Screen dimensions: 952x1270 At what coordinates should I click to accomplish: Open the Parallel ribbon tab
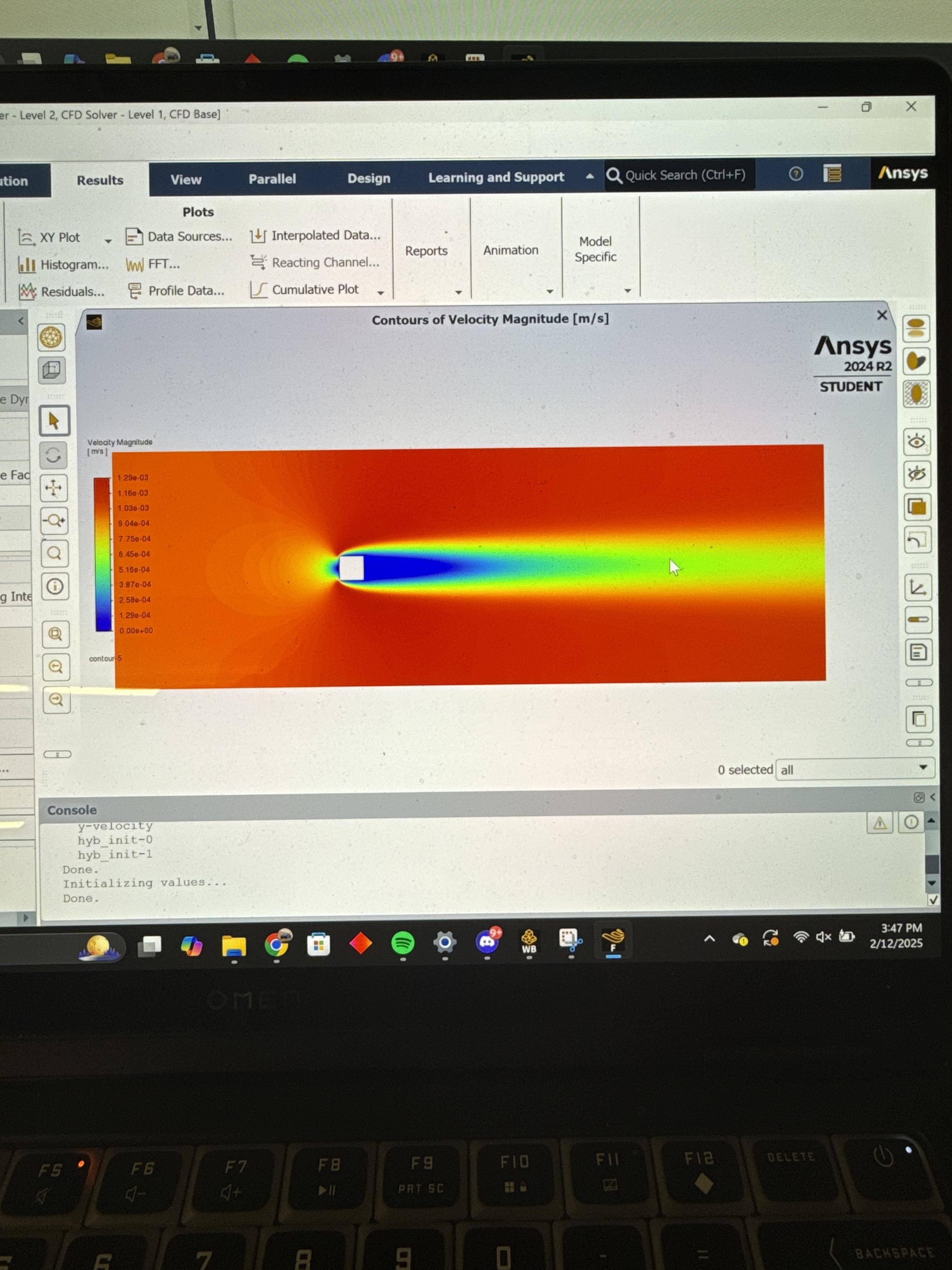pyautogui.click(x=272, y=179)
